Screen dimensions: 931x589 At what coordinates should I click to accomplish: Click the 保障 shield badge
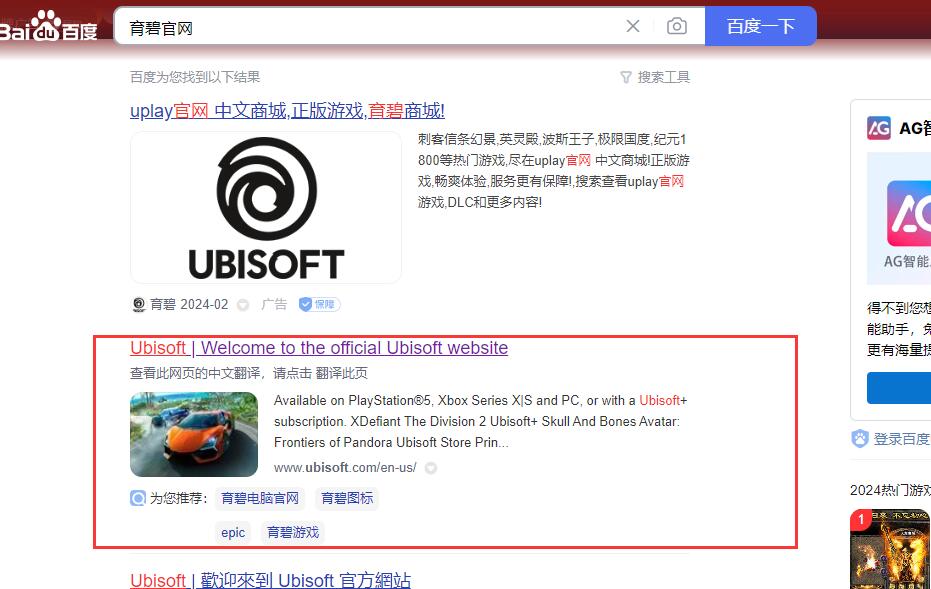pos(319,305)
